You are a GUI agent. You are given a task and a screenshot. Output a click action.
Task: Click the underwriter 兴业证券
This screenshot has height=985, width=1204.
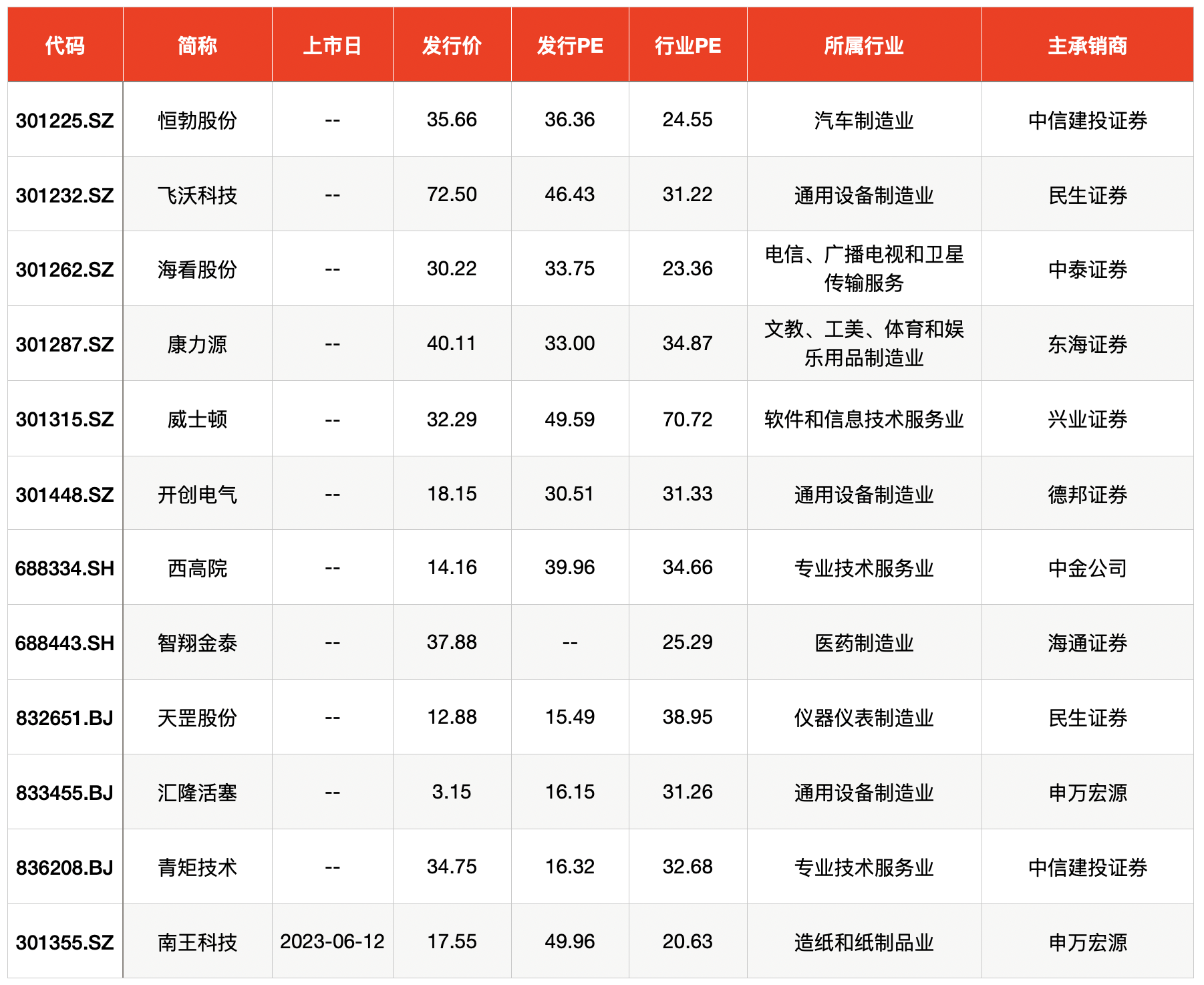(x=1087, y=419)
